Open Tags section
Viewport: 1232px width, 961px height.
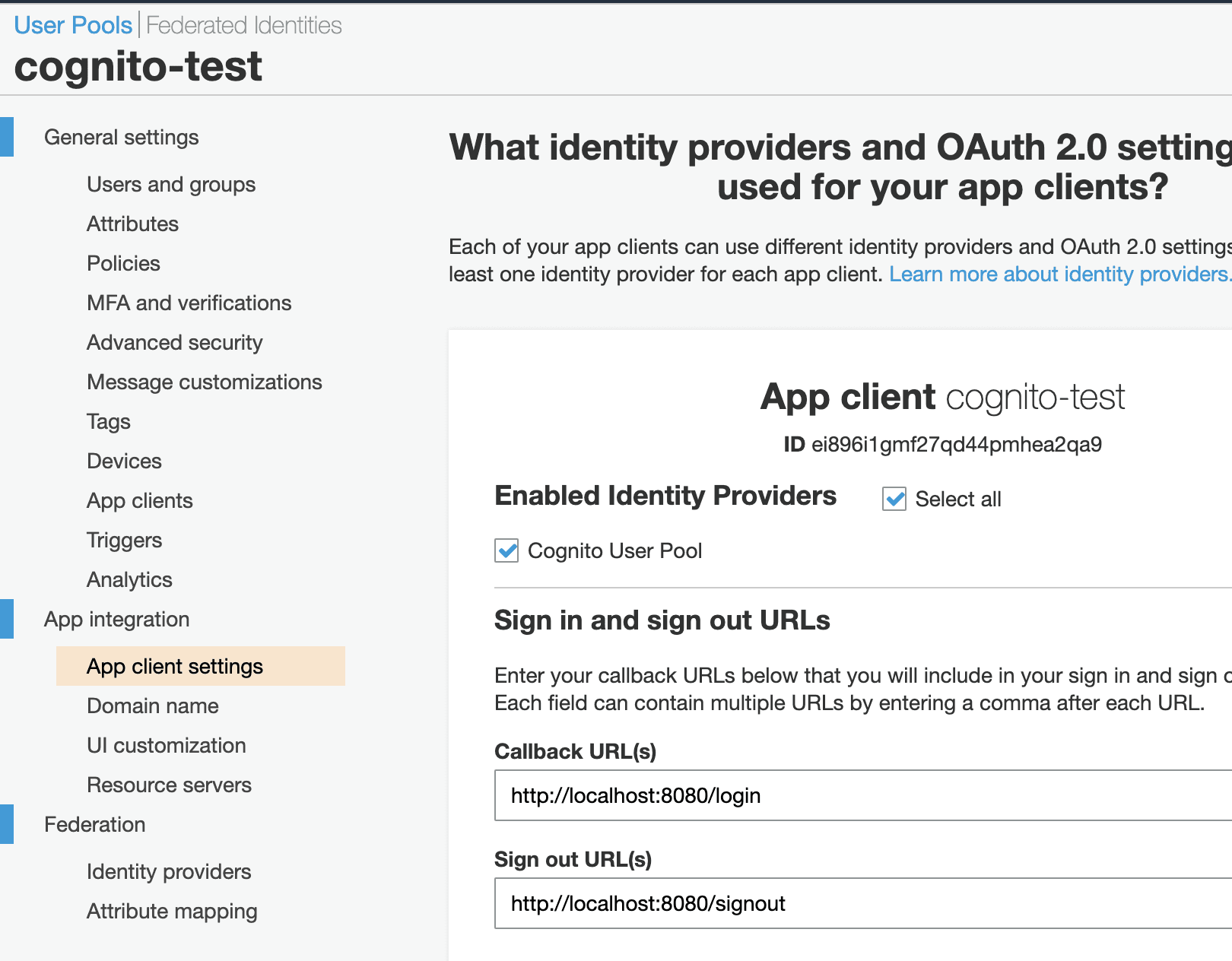click(x=109, y=421)
